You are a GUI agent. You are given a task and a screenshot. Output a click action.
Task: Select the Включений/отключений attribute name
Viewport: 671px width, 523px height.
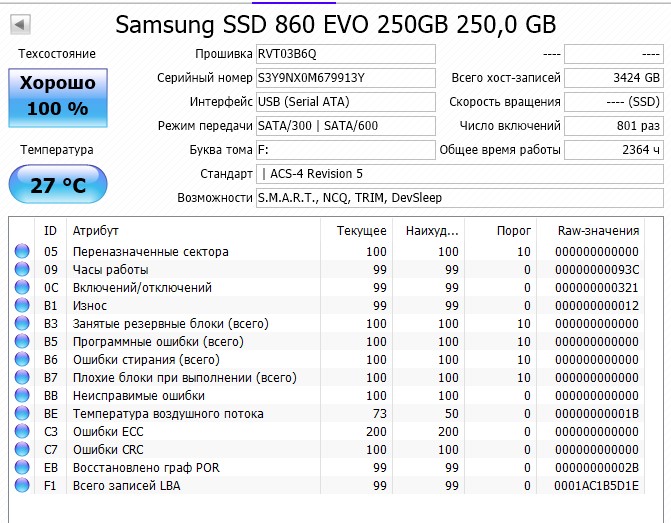142,288
